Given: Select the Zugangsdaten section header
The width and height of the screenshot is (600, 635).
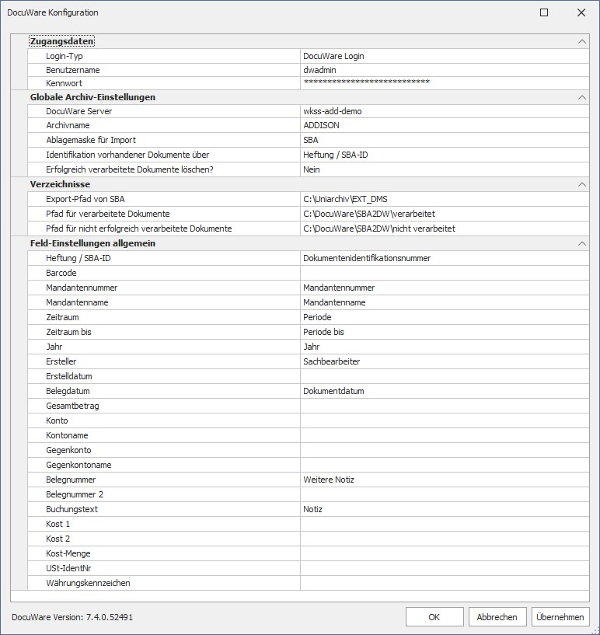Looking at the screenshot, I should pyautogui.click(x=62, y=41).
